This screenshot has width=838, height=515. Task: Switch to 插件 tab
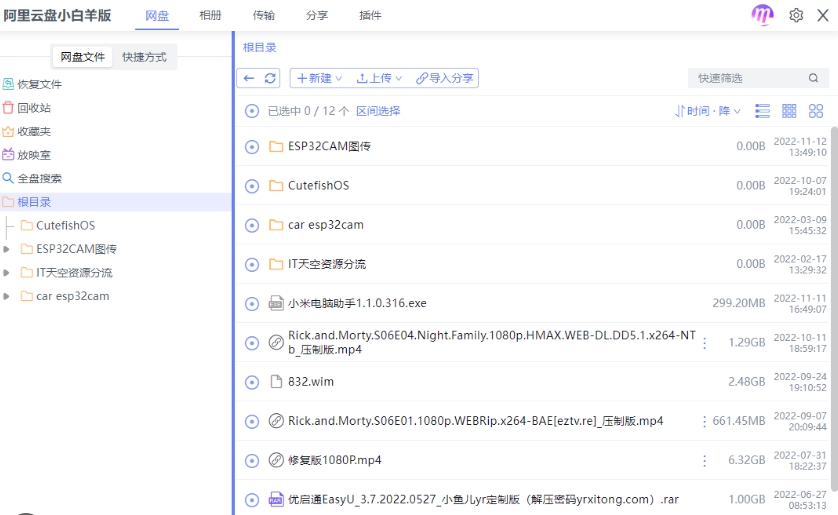pyautogui.click(x=370, y=15)
